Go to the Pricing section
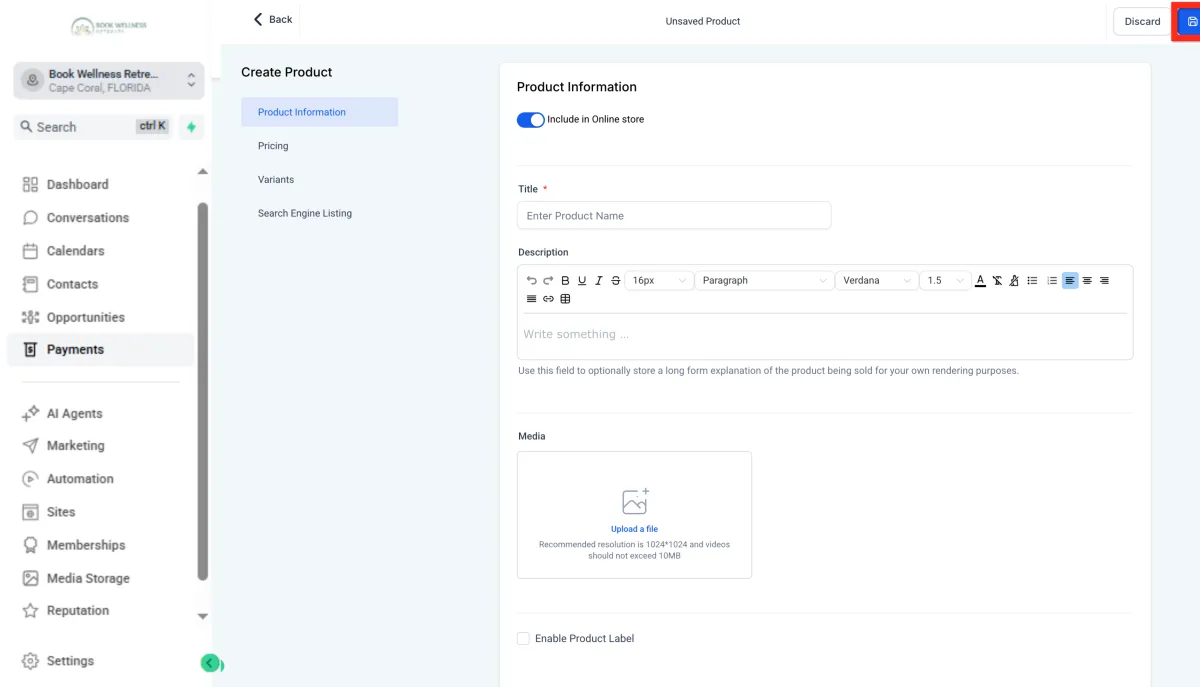 point(273,146)
